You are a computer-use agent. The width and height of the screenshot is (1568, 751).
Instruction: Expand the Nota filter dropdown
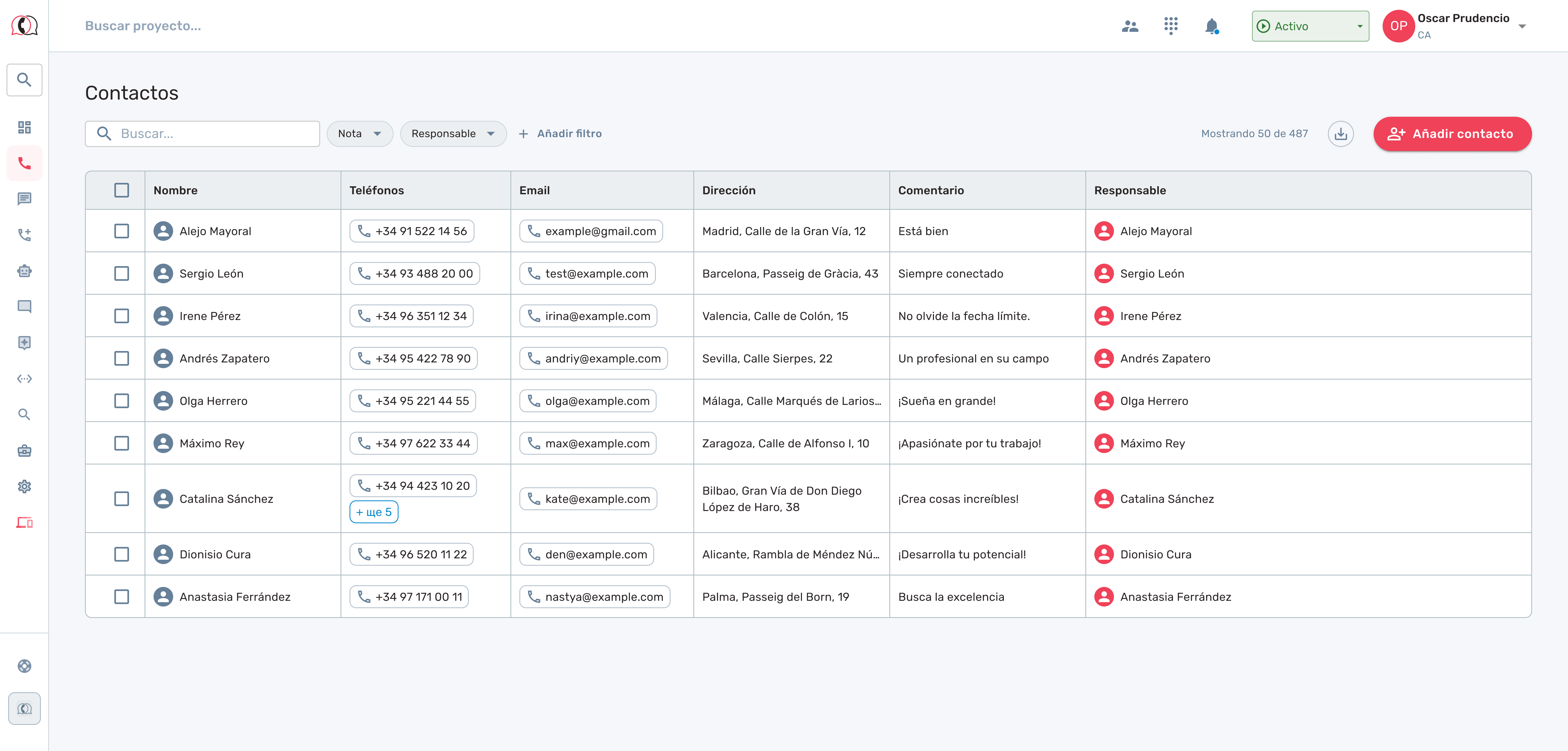tap(360, 134)
